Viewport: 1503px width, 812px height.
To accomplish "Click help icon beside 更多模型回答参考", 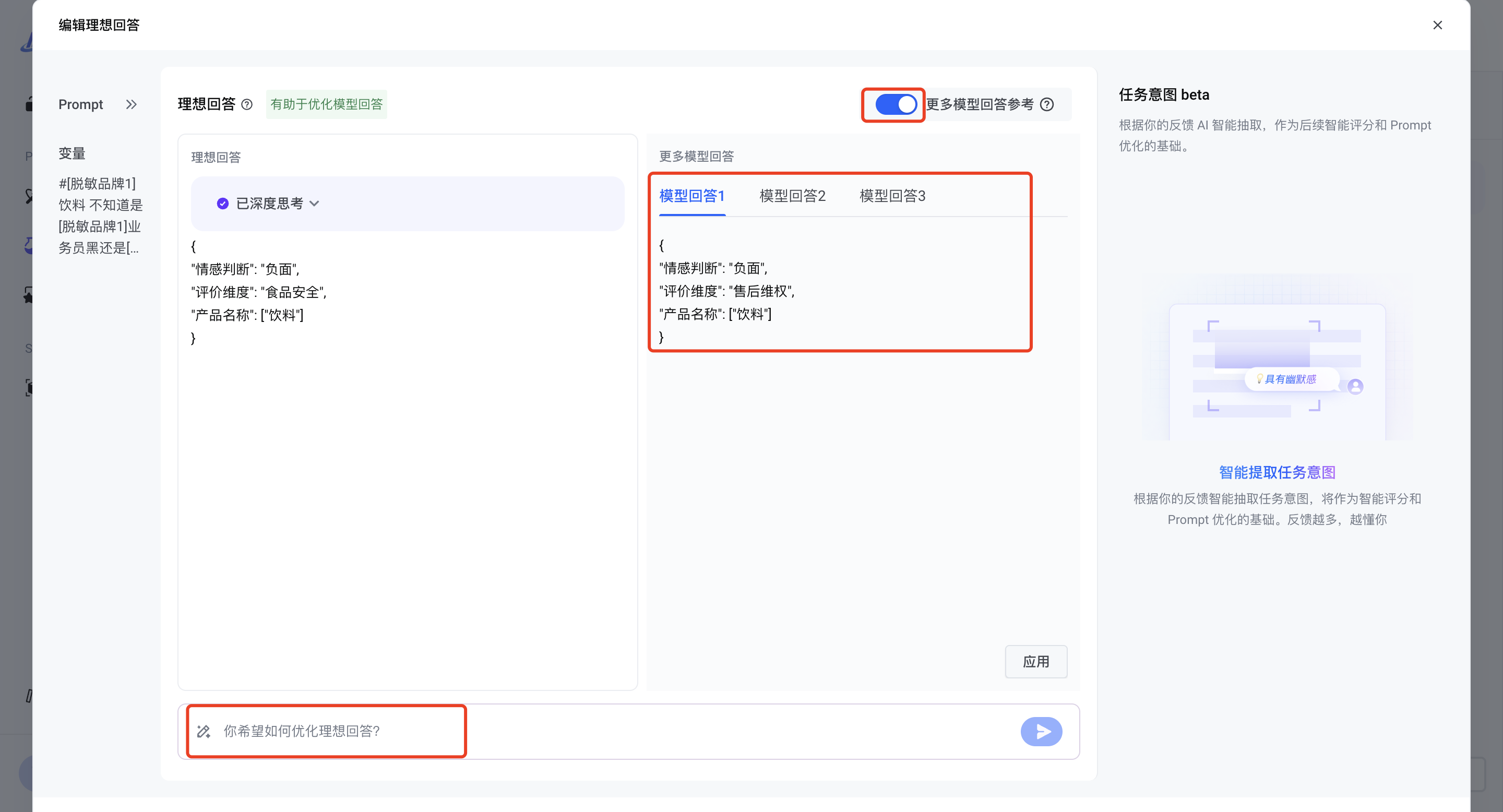I will (x=1047, y=104).
